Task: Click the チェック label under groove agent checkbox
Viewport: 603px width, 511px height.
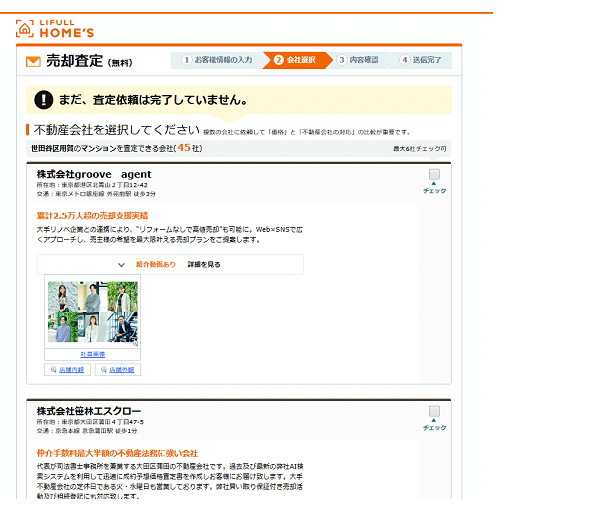Action: [435, 191]
